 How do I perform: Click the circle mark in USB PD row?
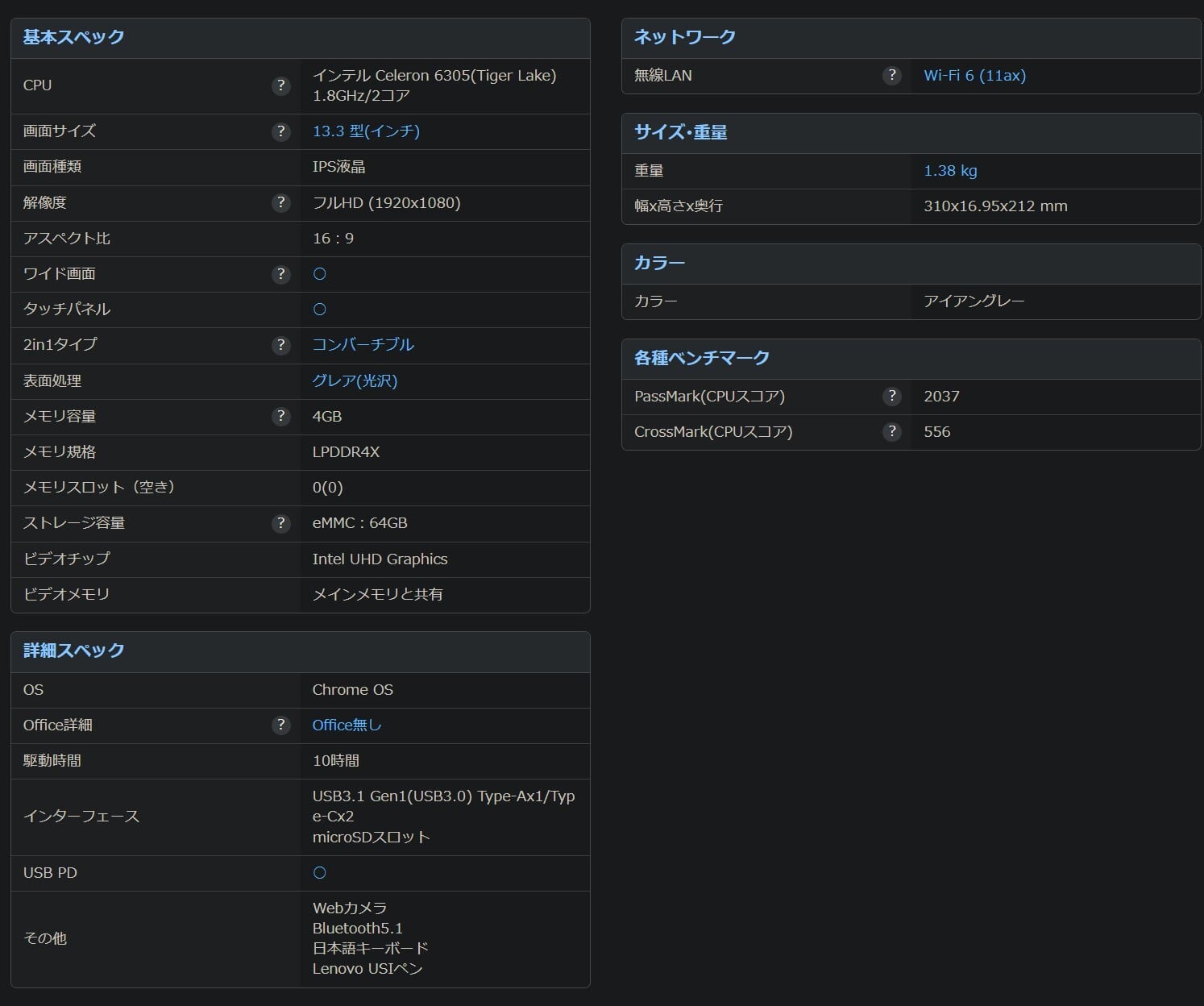319,873
